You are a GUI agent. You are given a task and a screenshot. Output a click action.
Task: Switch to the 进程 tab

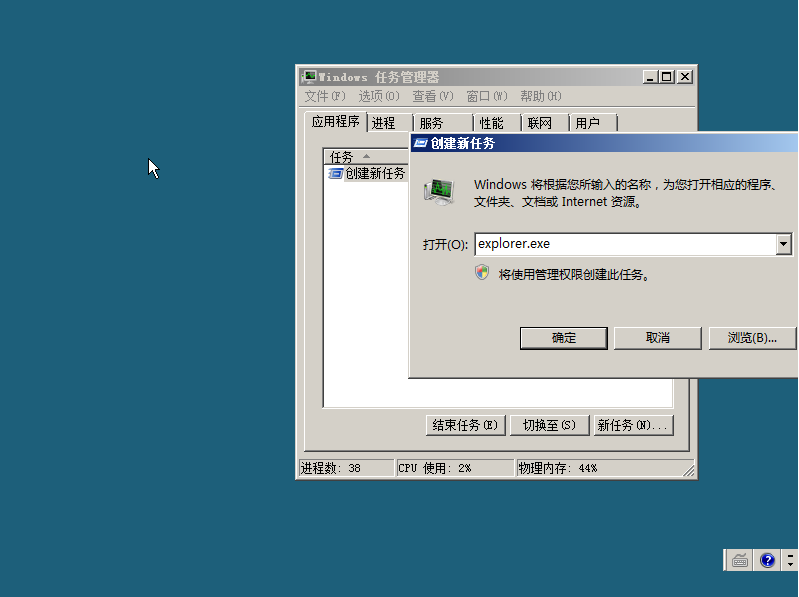tap(384, 123)
